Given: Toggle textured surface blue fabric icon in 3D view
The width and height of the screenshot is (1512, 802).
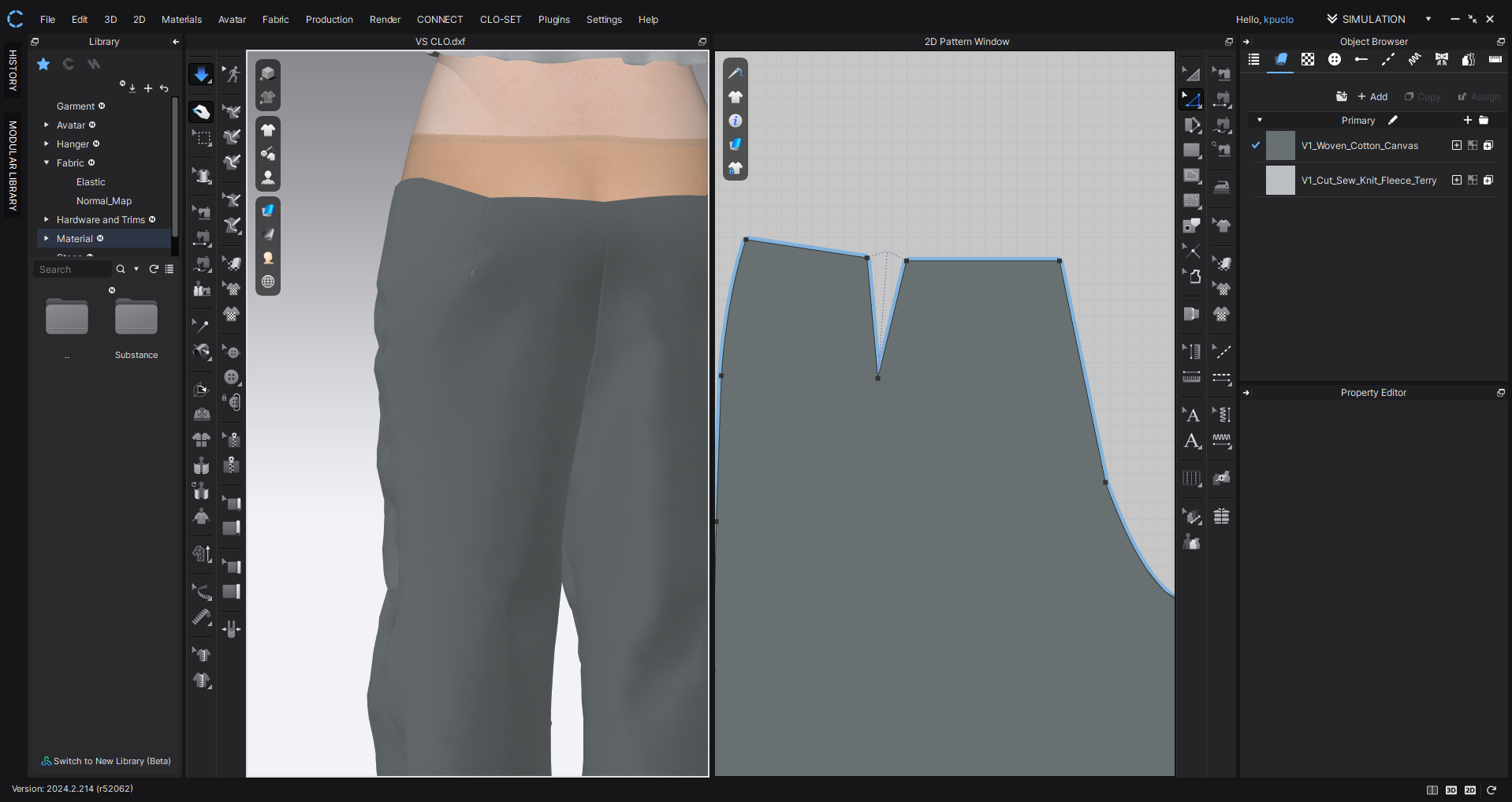Looking at the screenshot, I should (268, 210).
